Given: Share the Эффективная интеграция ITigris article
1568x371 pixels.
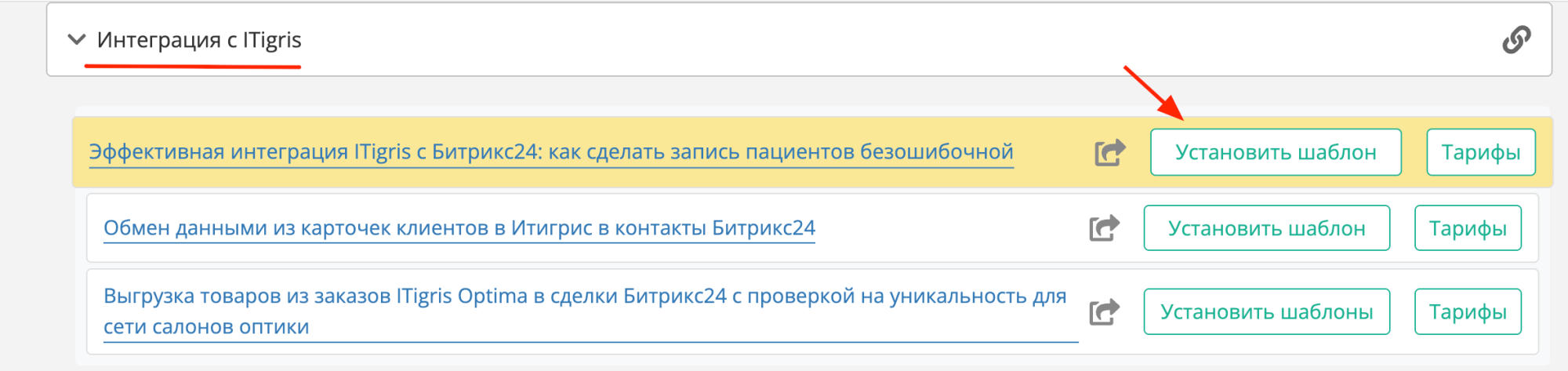Looking at the screenshot, I should point(1109,152).
